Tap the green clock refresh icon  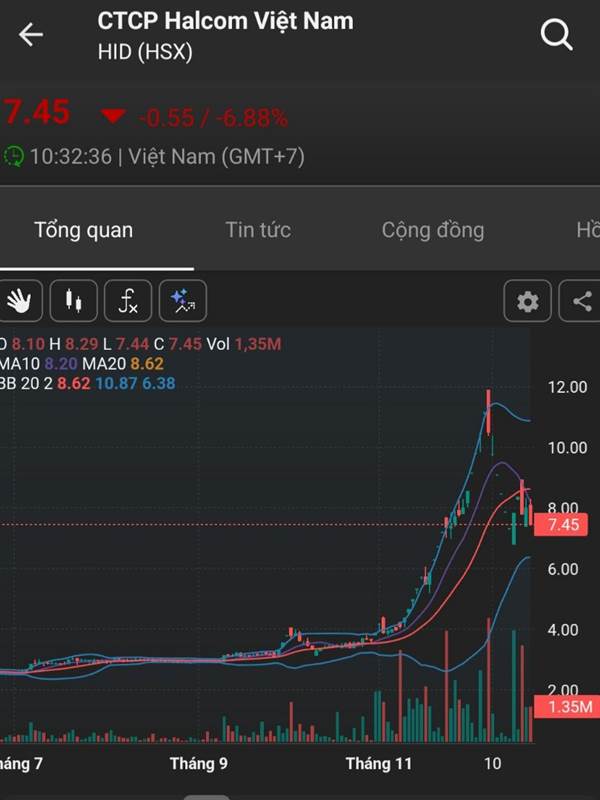pos(13,156)
